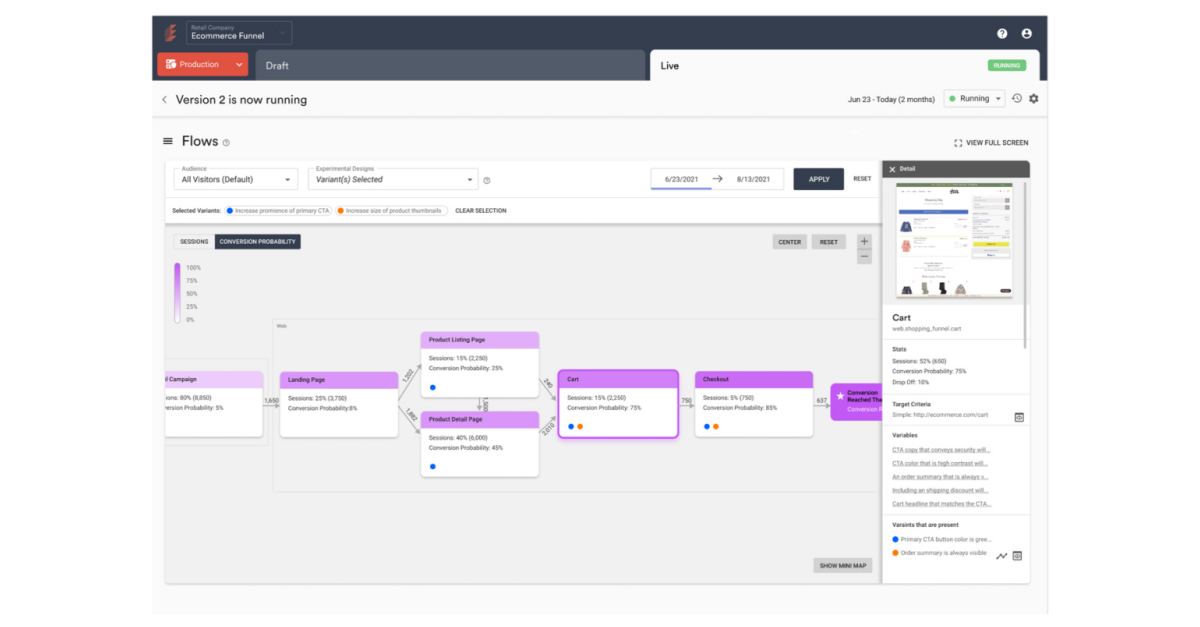1200x627 pixels.
Task: Click the hamburger menu beside Flows
Action: [169, 142]
